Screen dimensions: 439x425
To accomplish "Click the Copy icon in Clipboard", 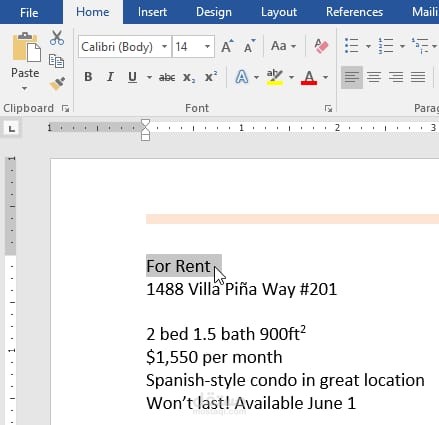I will [56, 61].
